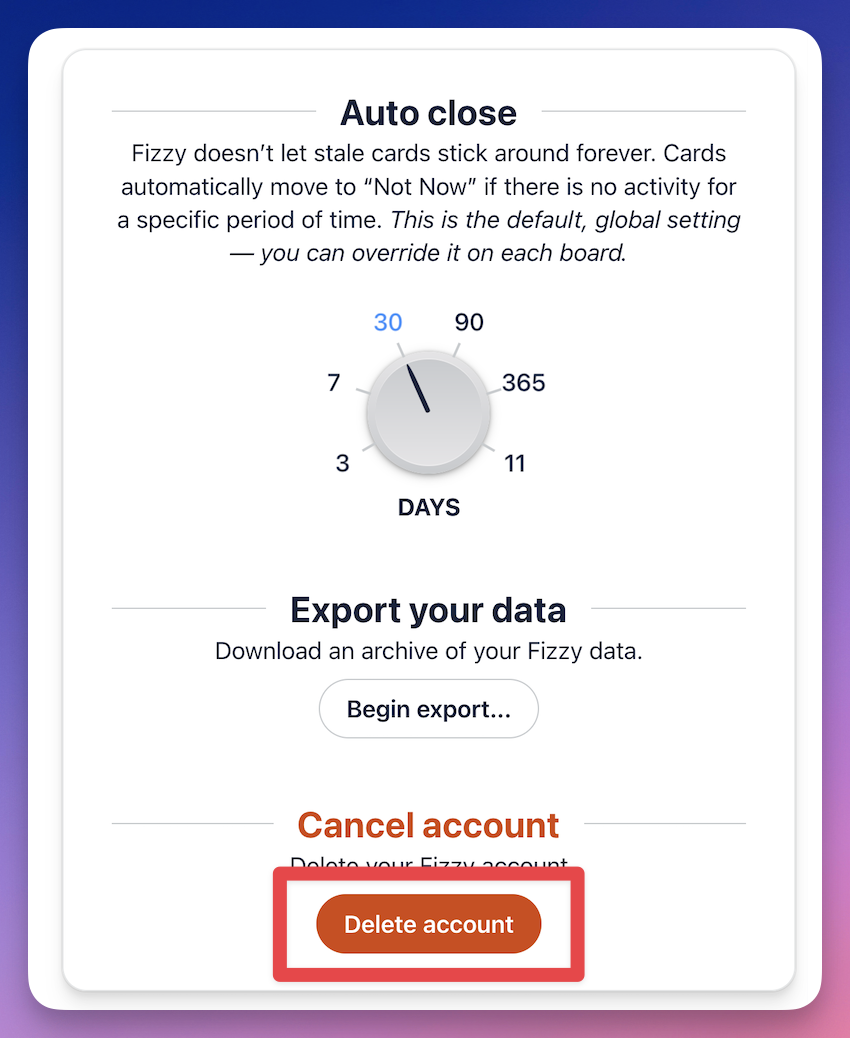The width and height of the screenshot is (850, 1038).
Task: Click the Delete account button
Action: [428, 924]
